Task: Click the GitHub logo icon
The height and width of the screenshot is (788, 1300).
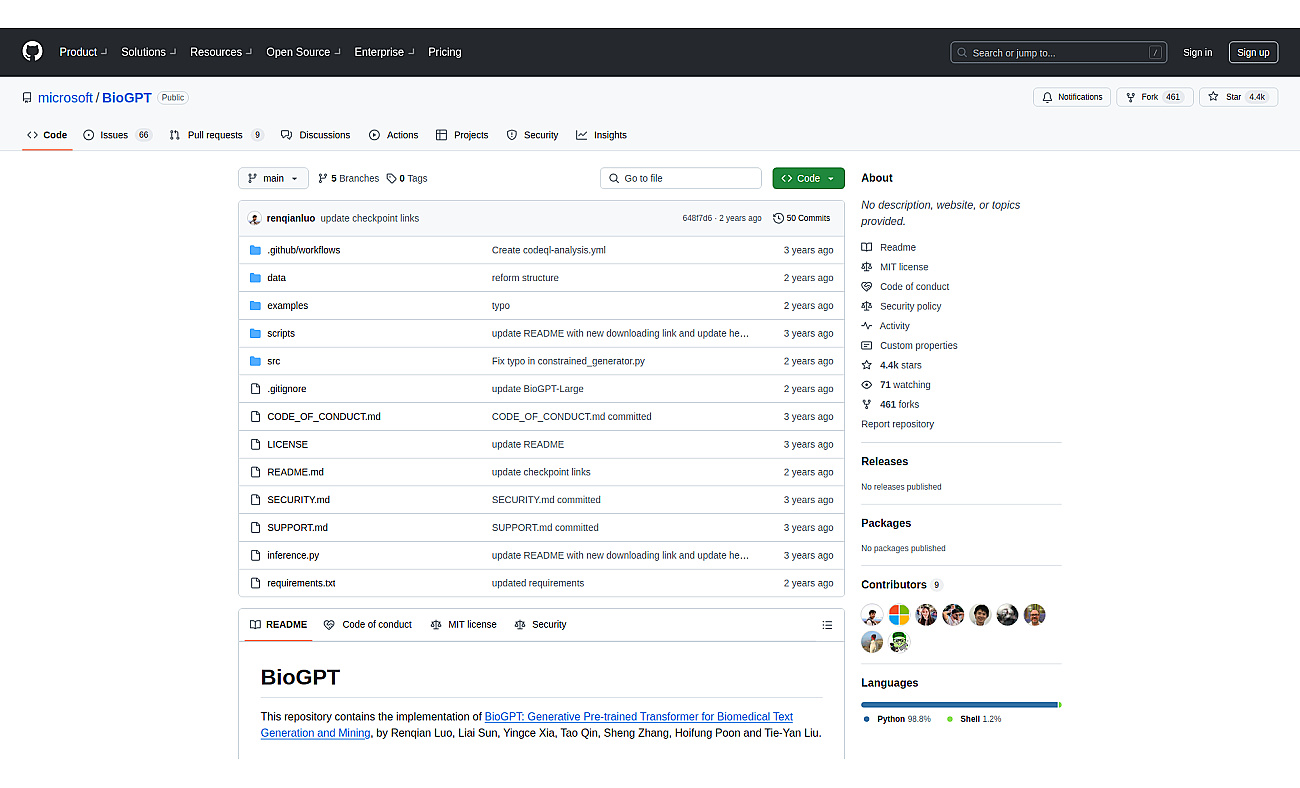Action: point(33,52)
